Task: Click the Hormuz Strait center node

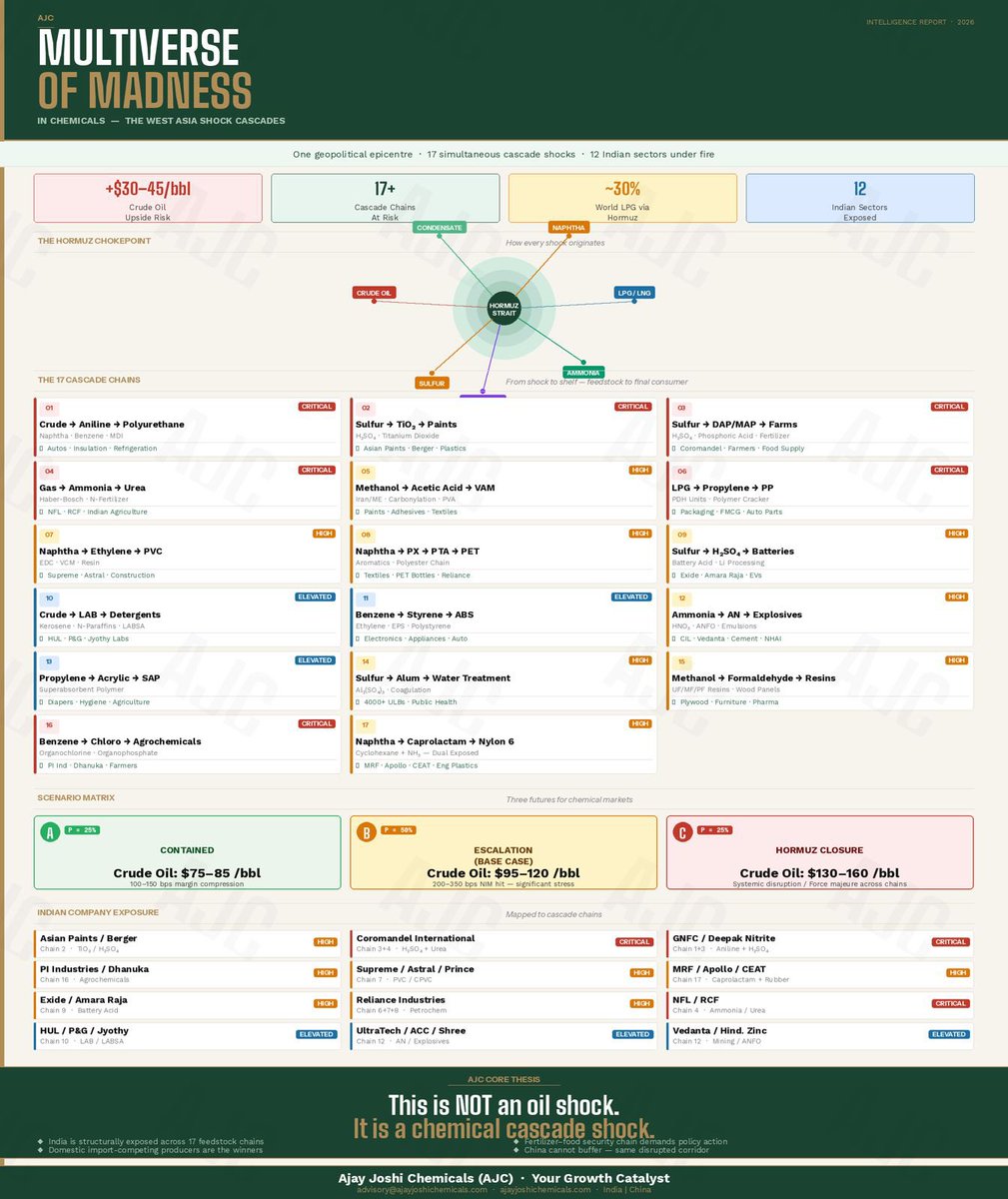Action: click(x=504, y=309)
